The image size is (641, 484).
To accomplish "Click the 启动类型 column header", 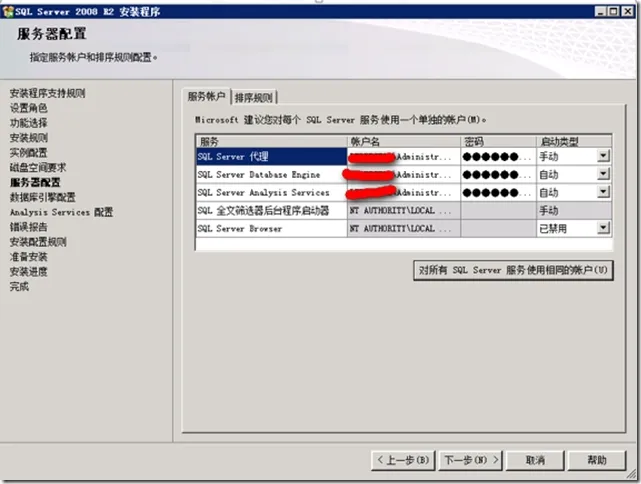I will [x=574, y=141].
